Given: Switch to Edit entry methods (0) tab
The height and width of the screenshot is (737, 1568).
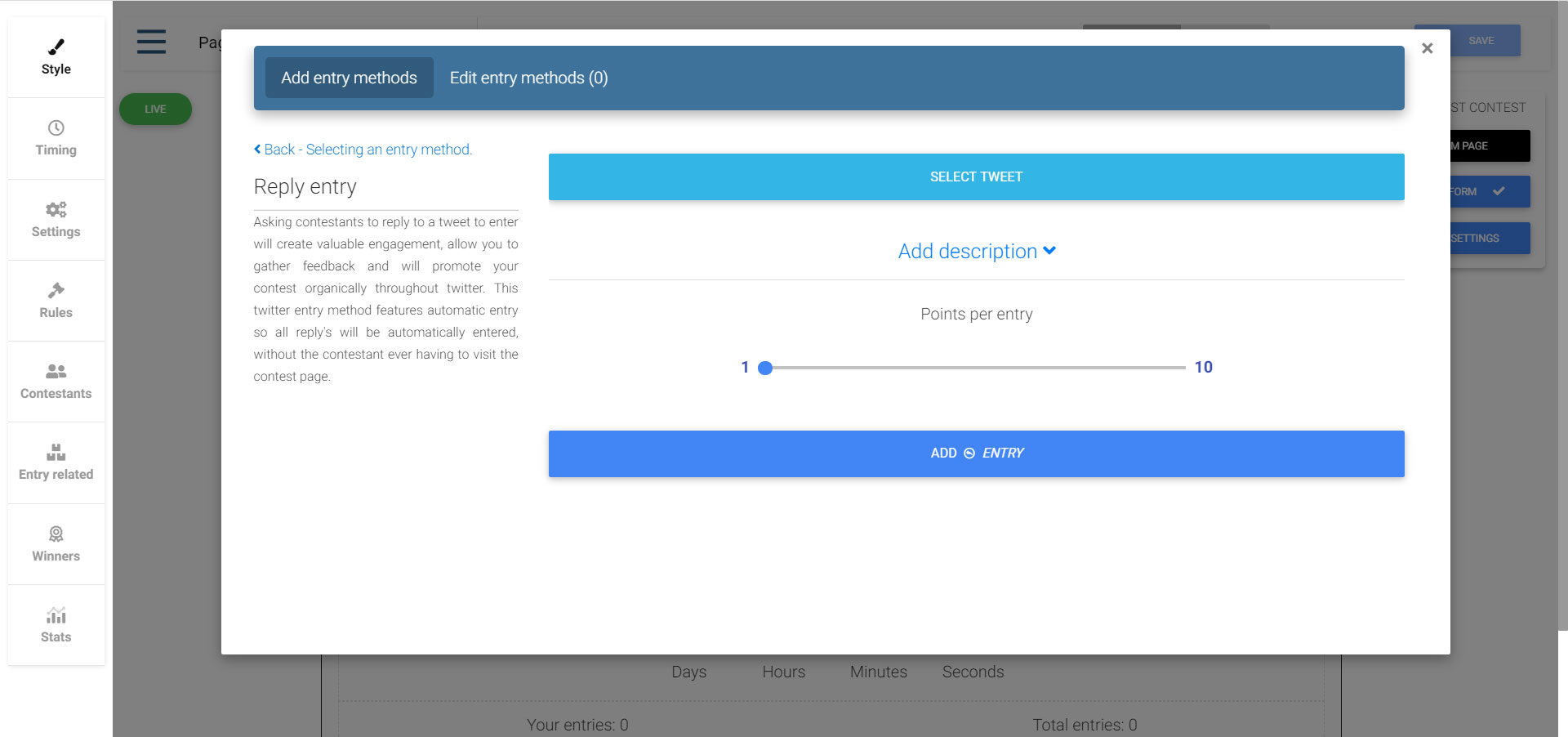Looking at the screenshot, I should coord(528,78).
